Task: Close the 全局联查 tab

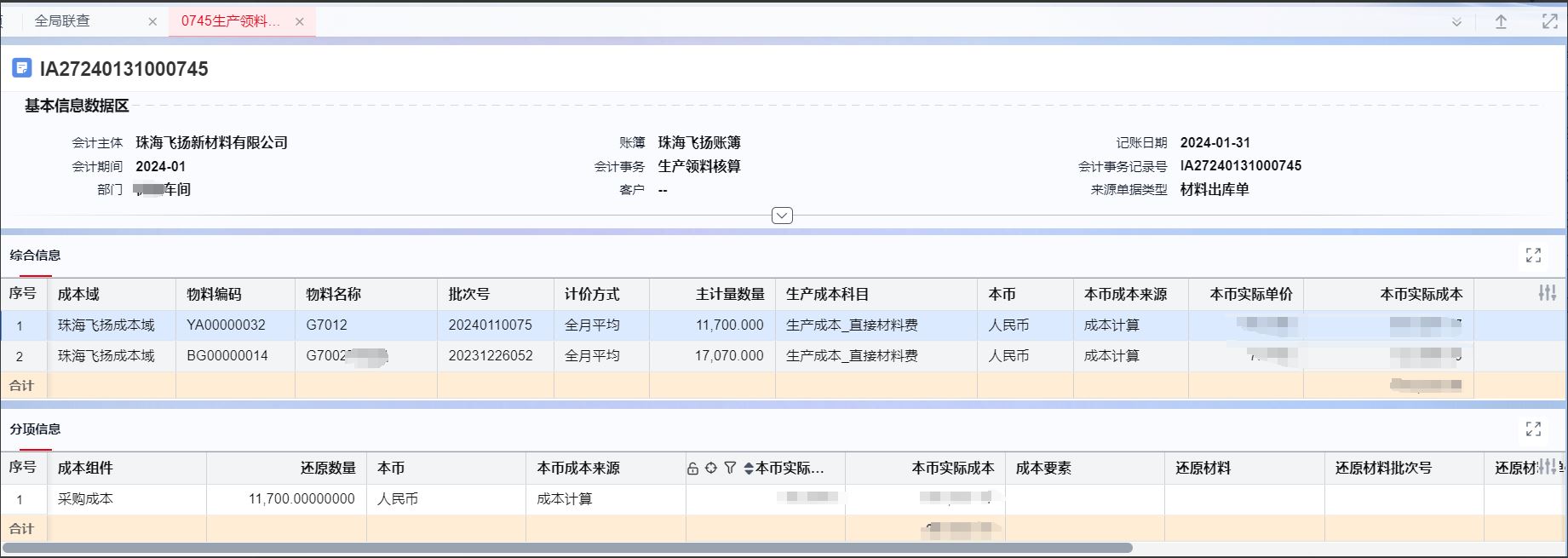Action: [152, 22]
